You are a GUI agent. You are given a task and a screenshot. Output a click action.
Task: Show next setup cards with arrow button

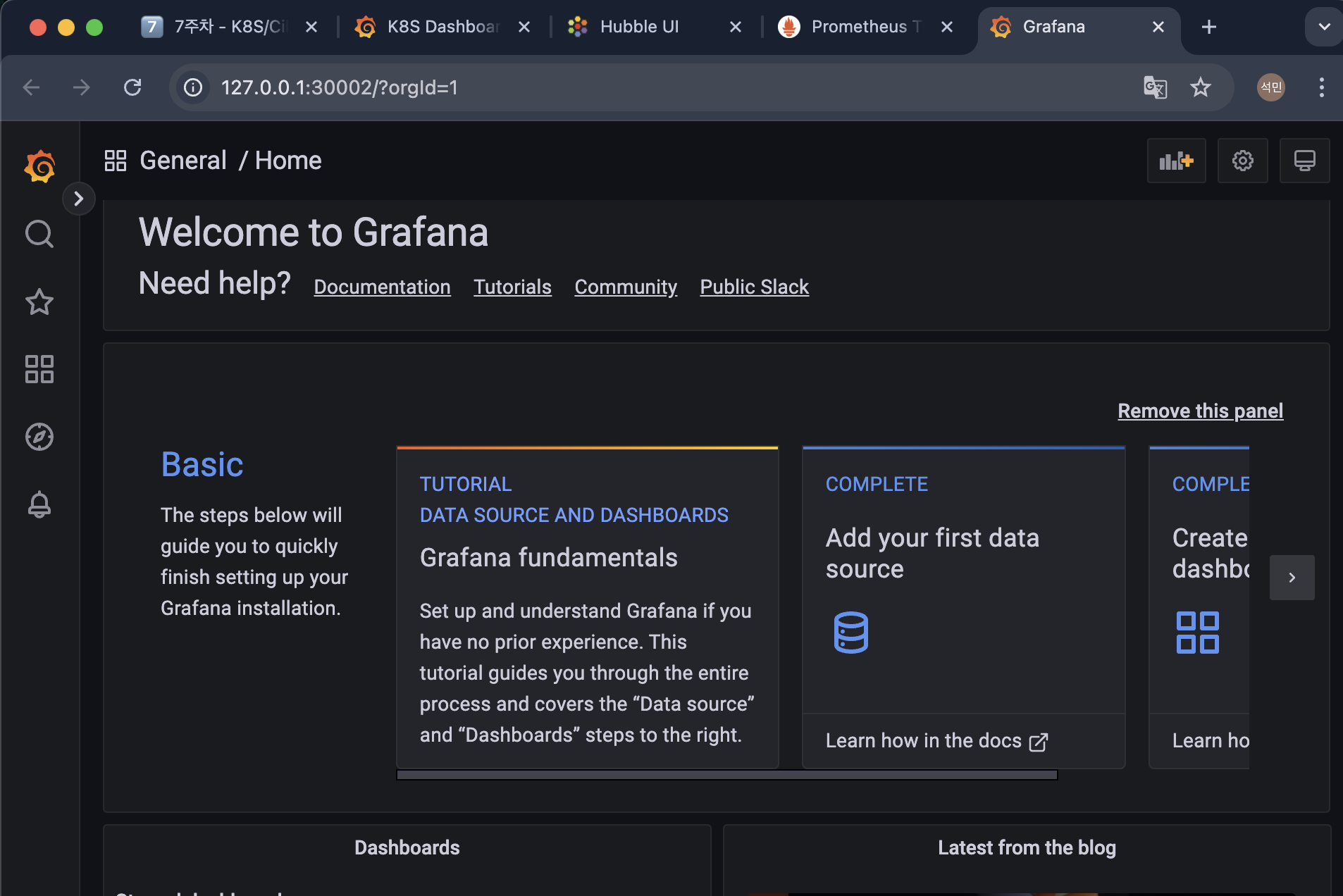pos(1292,578)
